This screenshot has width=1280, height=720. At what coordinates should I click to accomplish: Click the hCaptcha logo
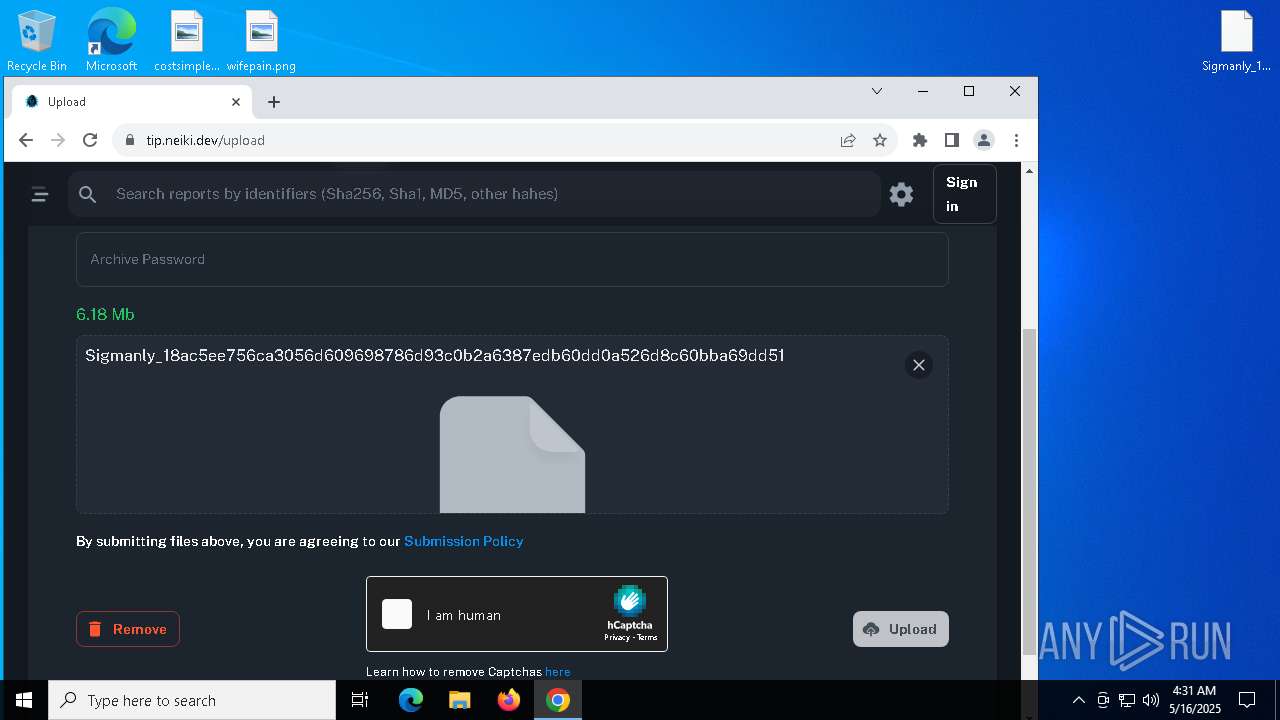pyautogui.click(x=629, y=601)
